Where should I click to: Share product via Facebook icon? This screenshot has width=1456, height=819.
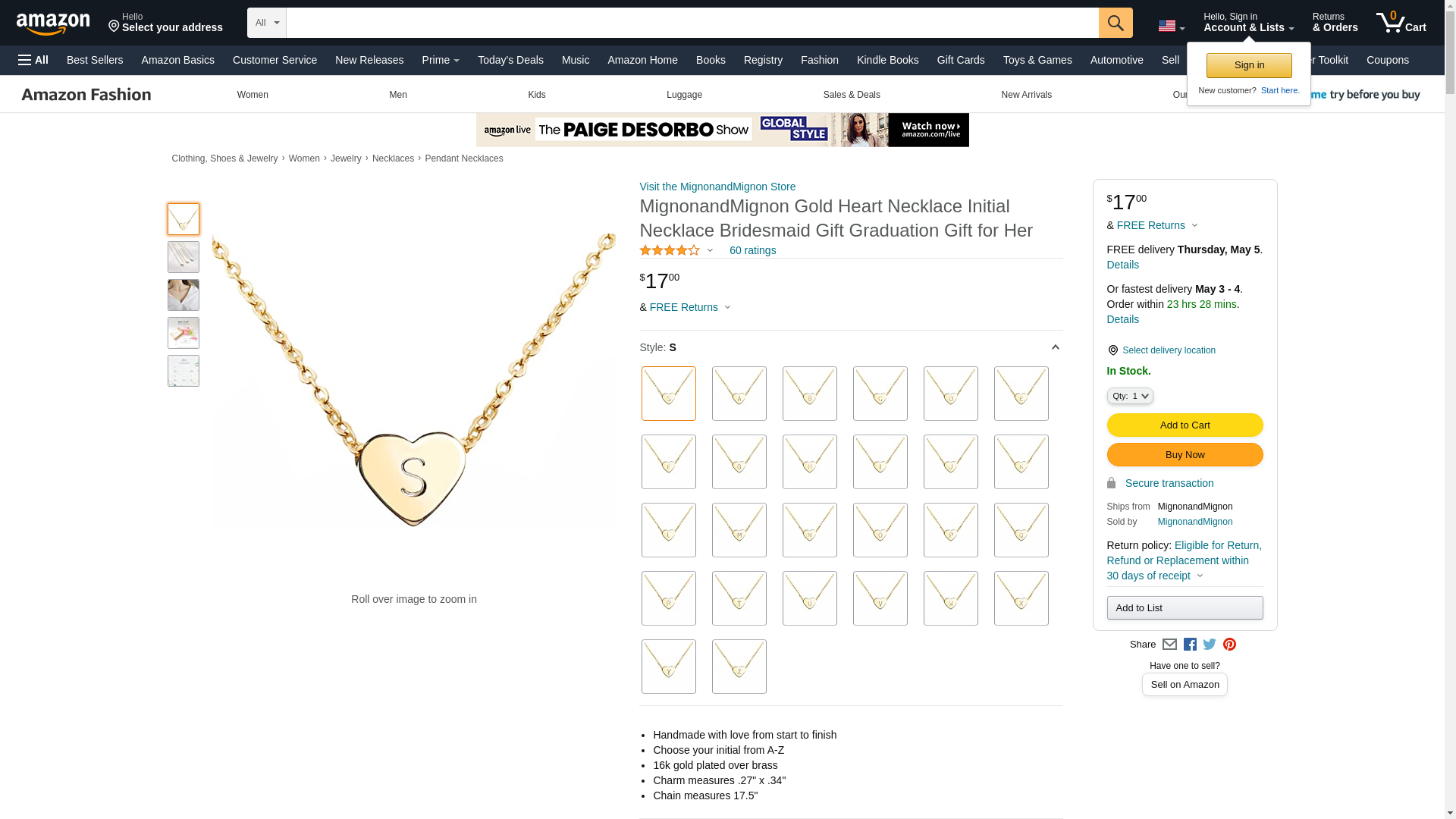click(1190, 645)
